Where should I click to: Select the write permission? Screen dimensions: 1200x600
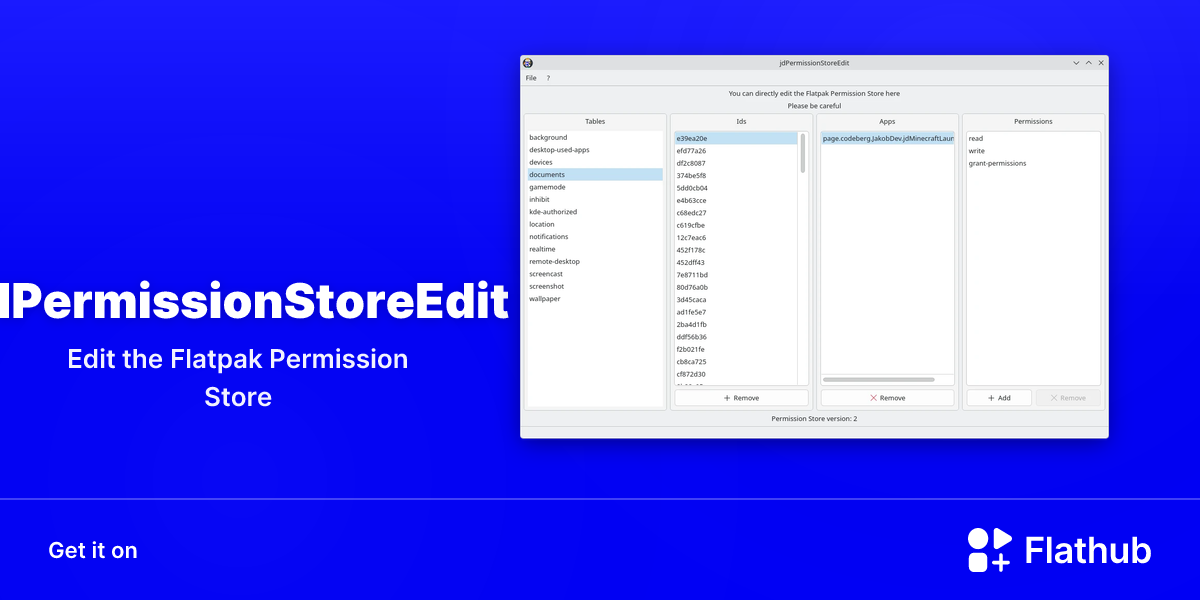(x=1033, y=151)
